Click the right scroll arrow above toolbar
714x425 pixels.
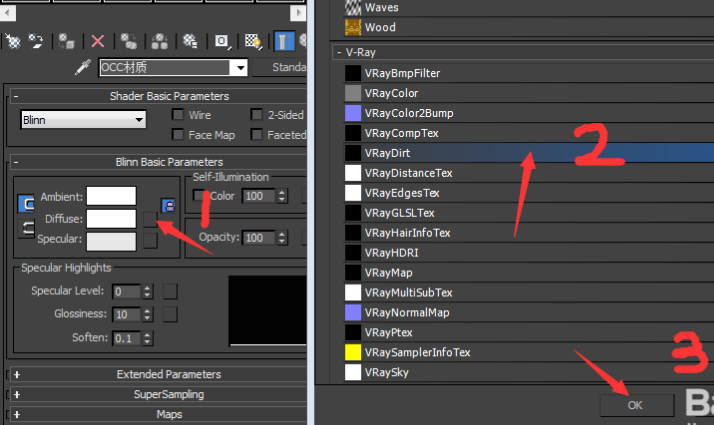[x=298, y=13]
